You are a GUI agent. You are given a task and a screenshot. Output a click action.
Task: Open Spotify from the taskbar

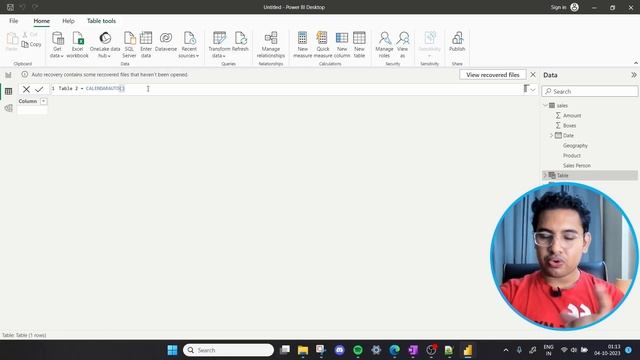pos(358,350)
